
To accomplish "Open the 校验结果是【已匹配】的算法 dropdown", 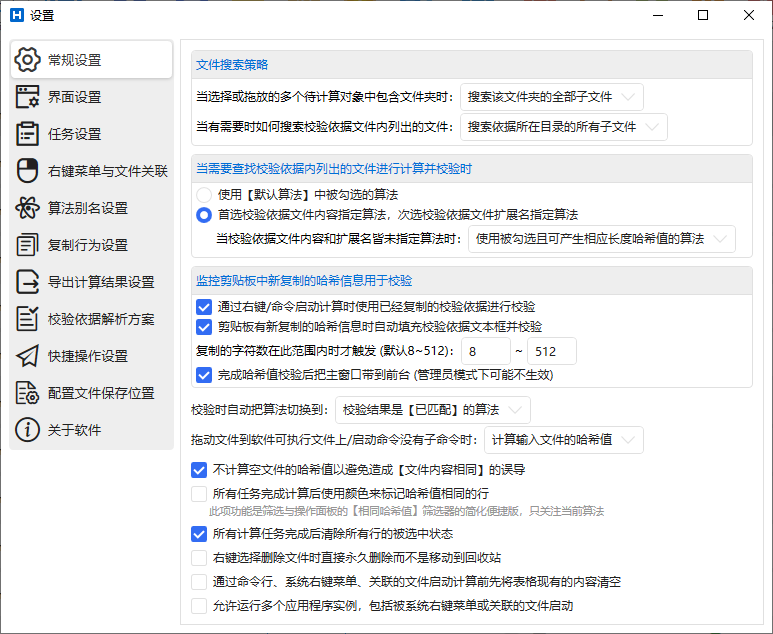I will (x=433, y=410).
